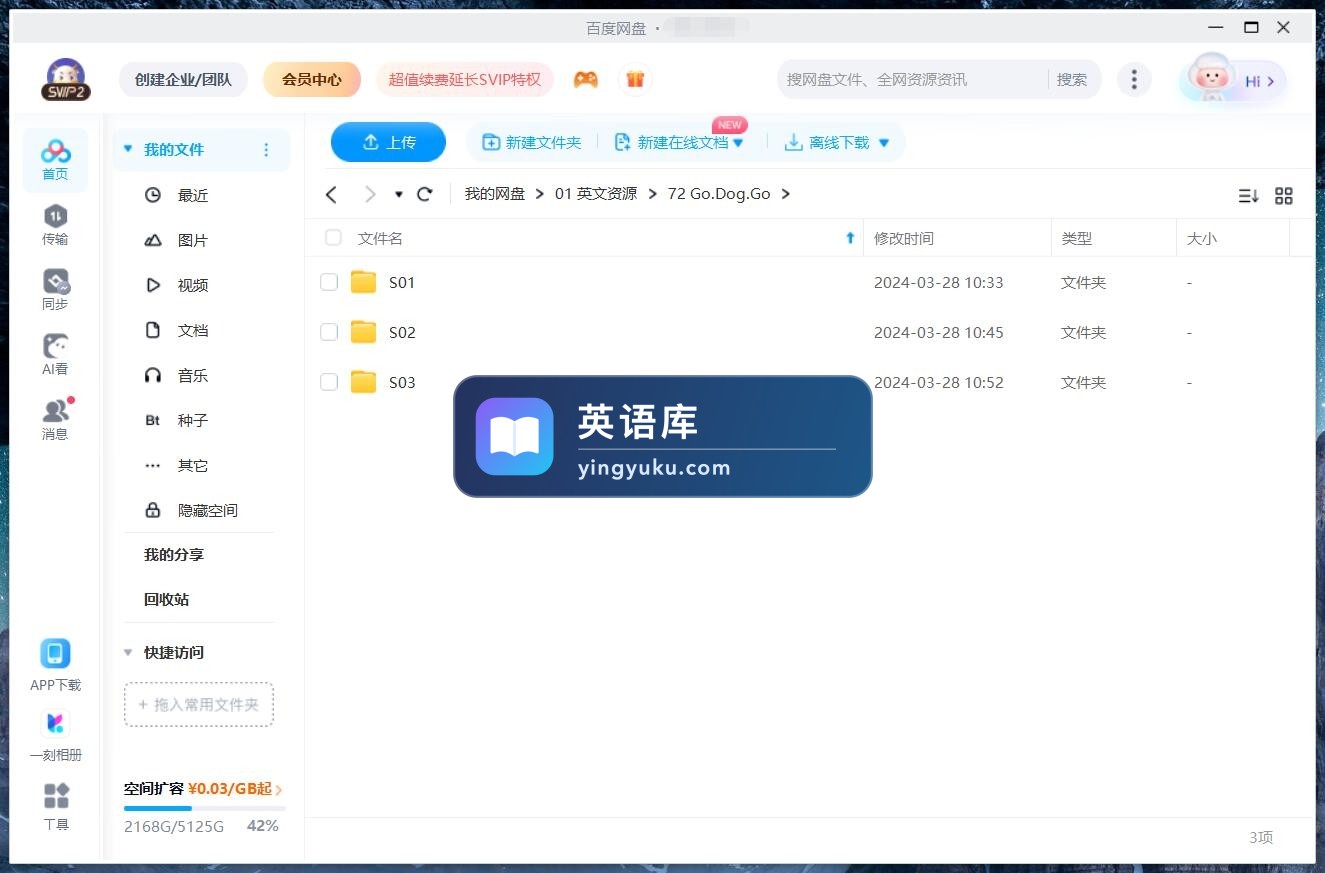Click 超值续费延长SVIP特权 promo
1325x873 pixels.
465,79
